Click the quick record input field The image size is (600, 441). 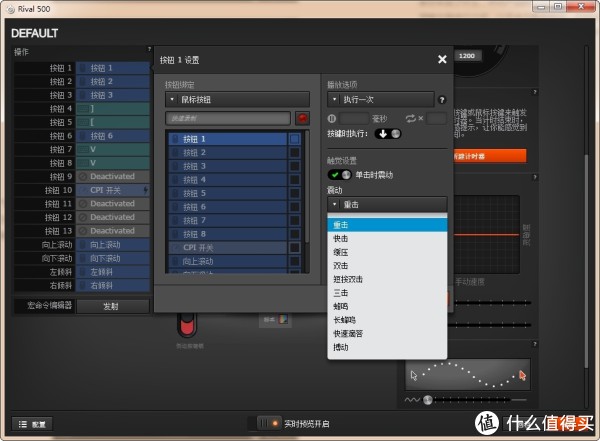[x=228, y=118]
